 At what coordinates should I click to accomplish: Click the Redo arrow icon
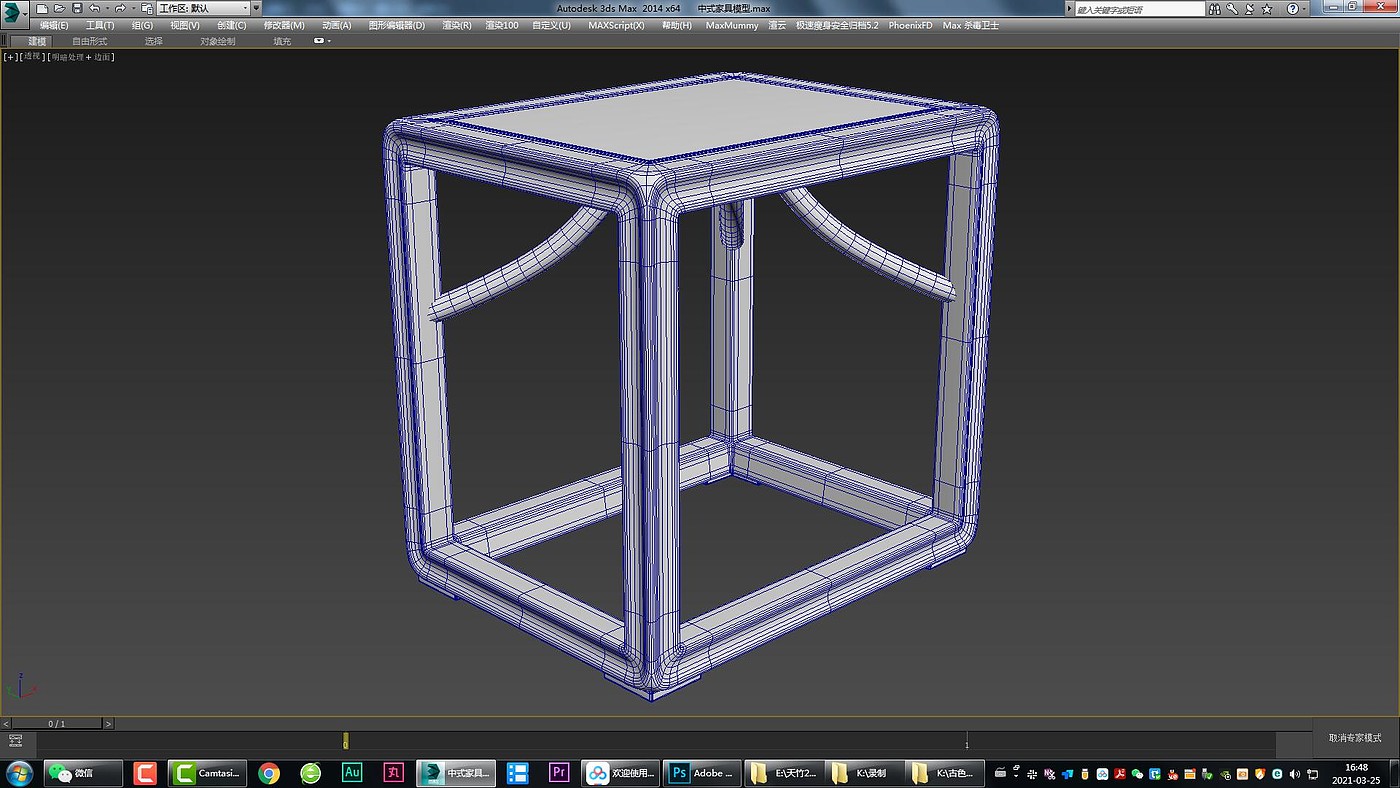120,8
